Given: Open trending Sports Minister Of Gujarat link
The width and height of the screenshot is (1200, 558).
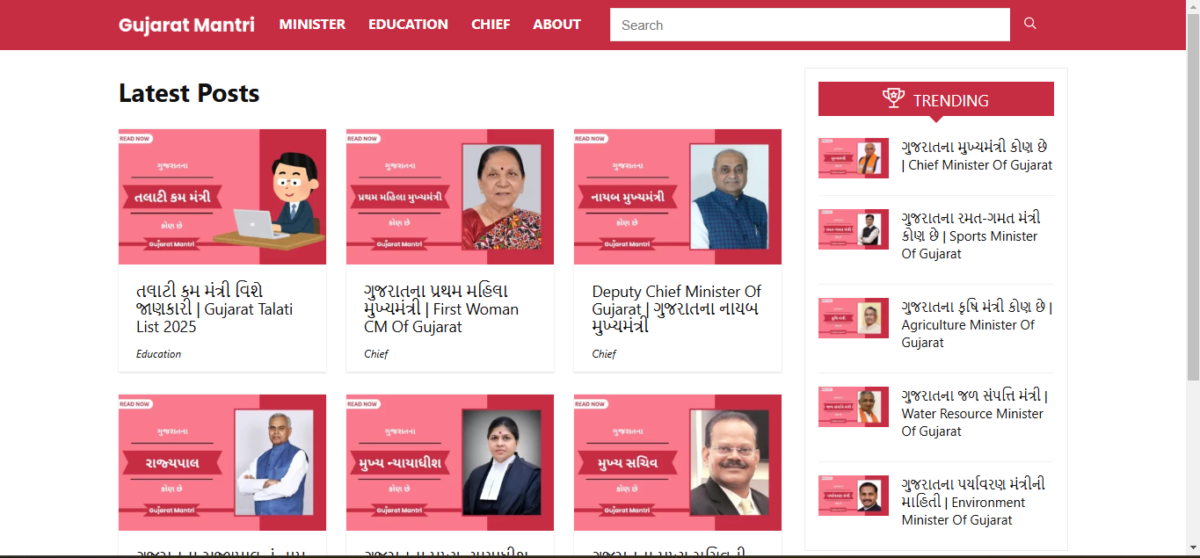Looking at the screenshot, I should 971,236.
